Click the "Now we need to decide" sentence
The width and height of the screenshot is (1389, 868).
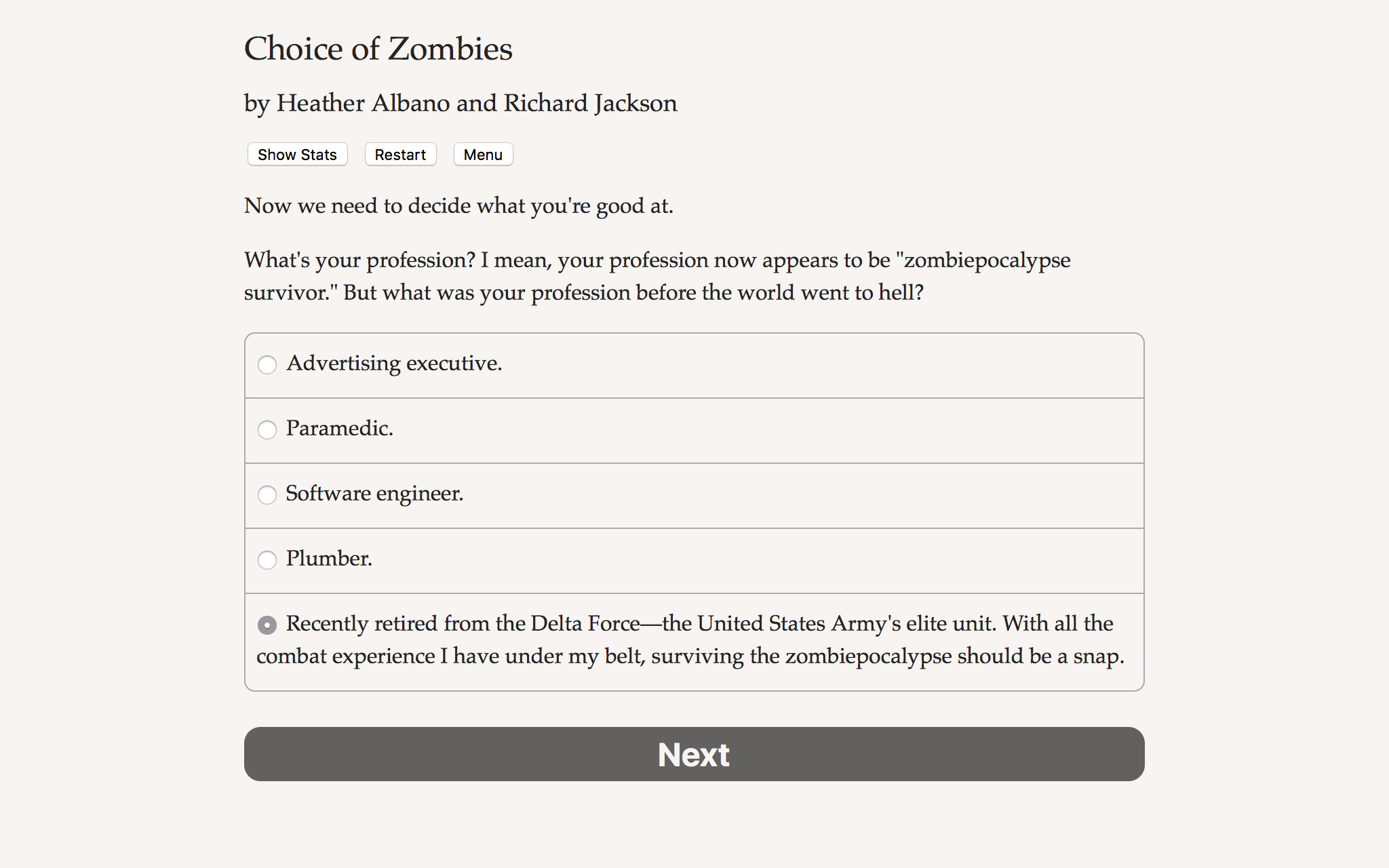[458, 205]
